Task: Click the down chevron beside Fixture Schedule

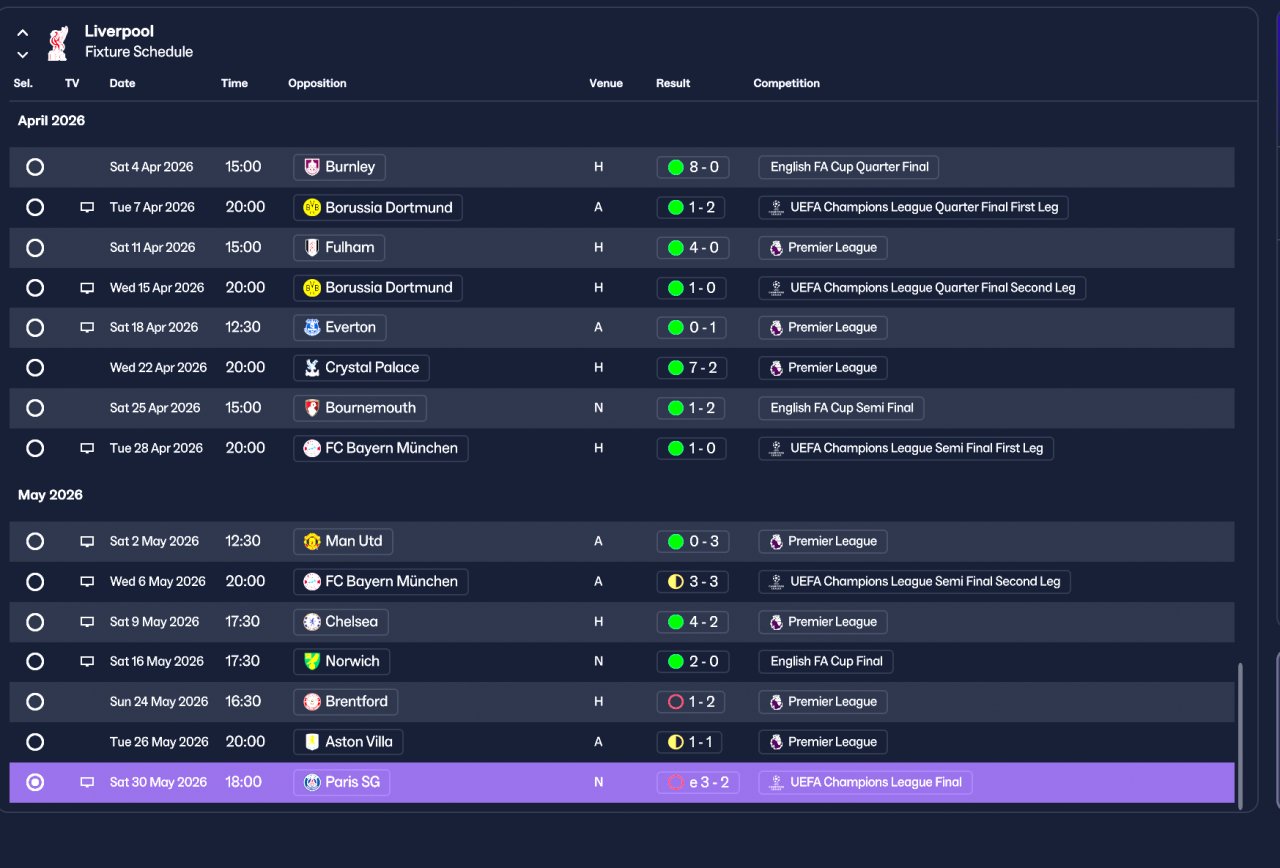Action: (22, 54)
